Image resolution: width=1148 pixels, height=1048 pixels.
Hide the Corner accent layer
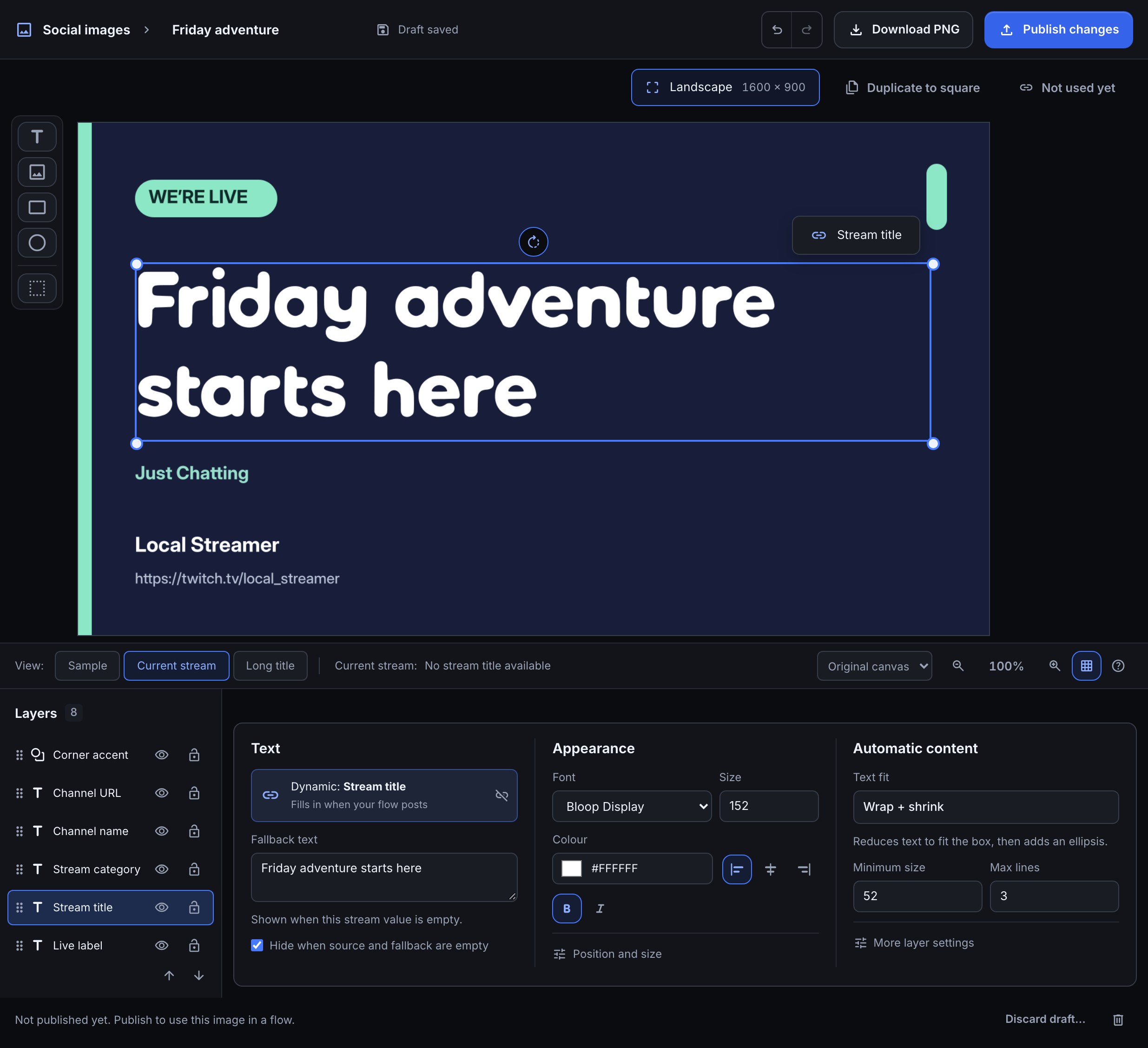point(162,755)
